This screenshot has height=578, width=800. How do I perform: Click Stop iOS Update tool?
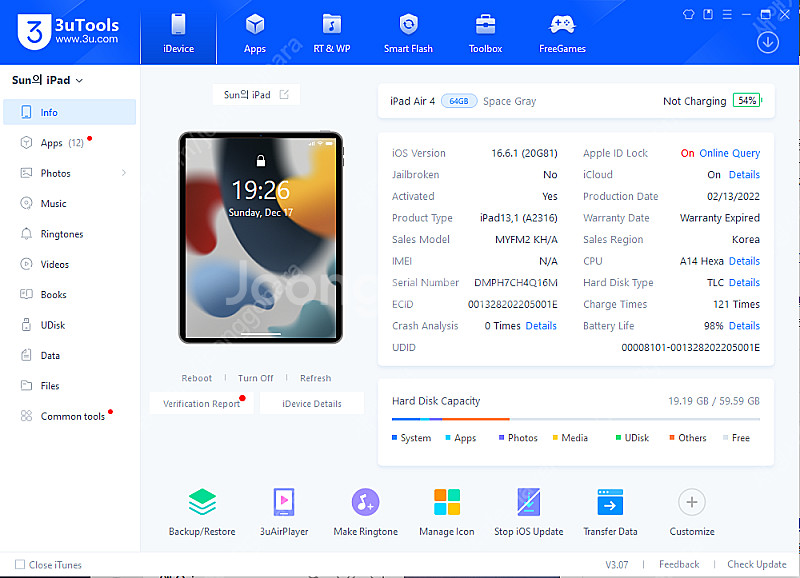pos(529,512)
